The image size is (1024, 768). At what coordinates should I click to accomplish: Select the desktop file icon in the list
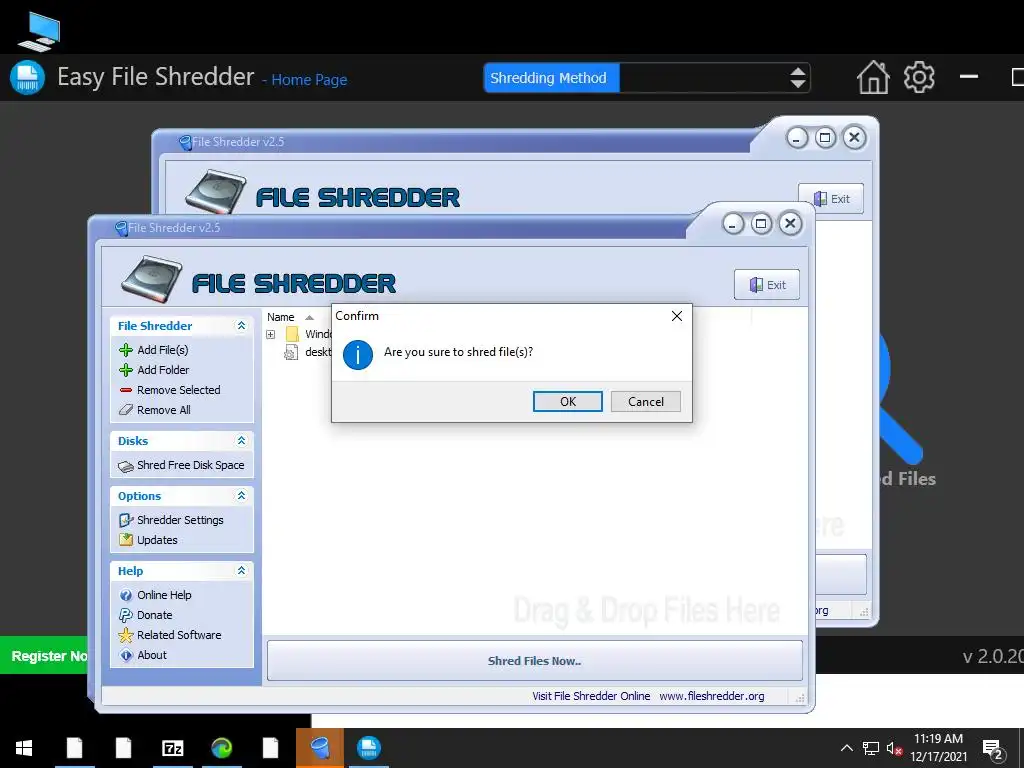click(291, 353)
